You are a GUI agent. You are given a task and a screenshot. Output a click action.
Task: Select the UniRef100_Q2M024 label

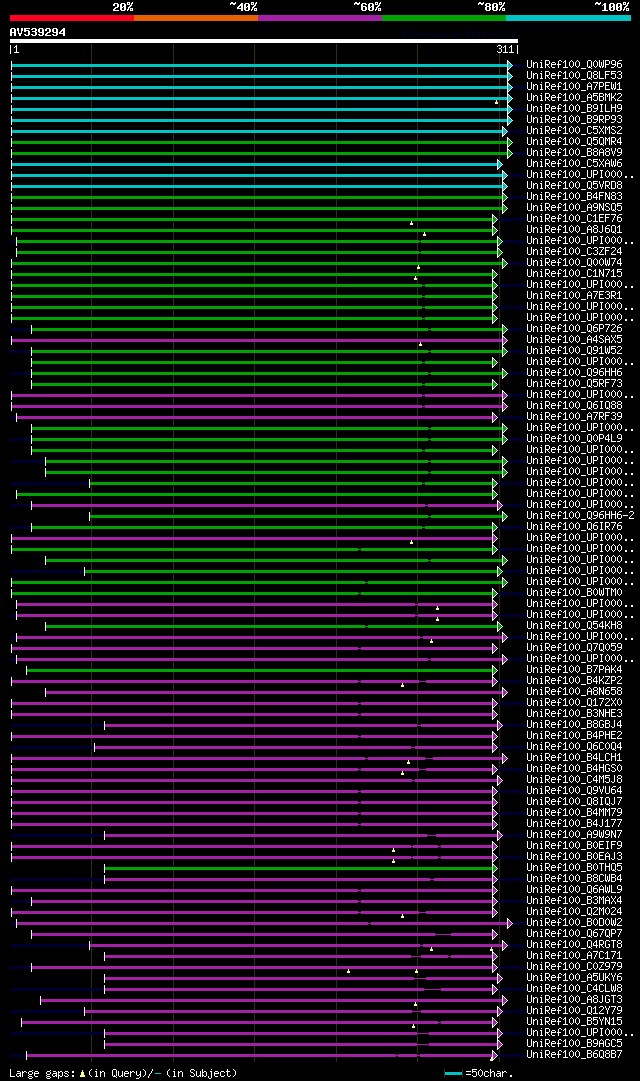click(574, 911)
